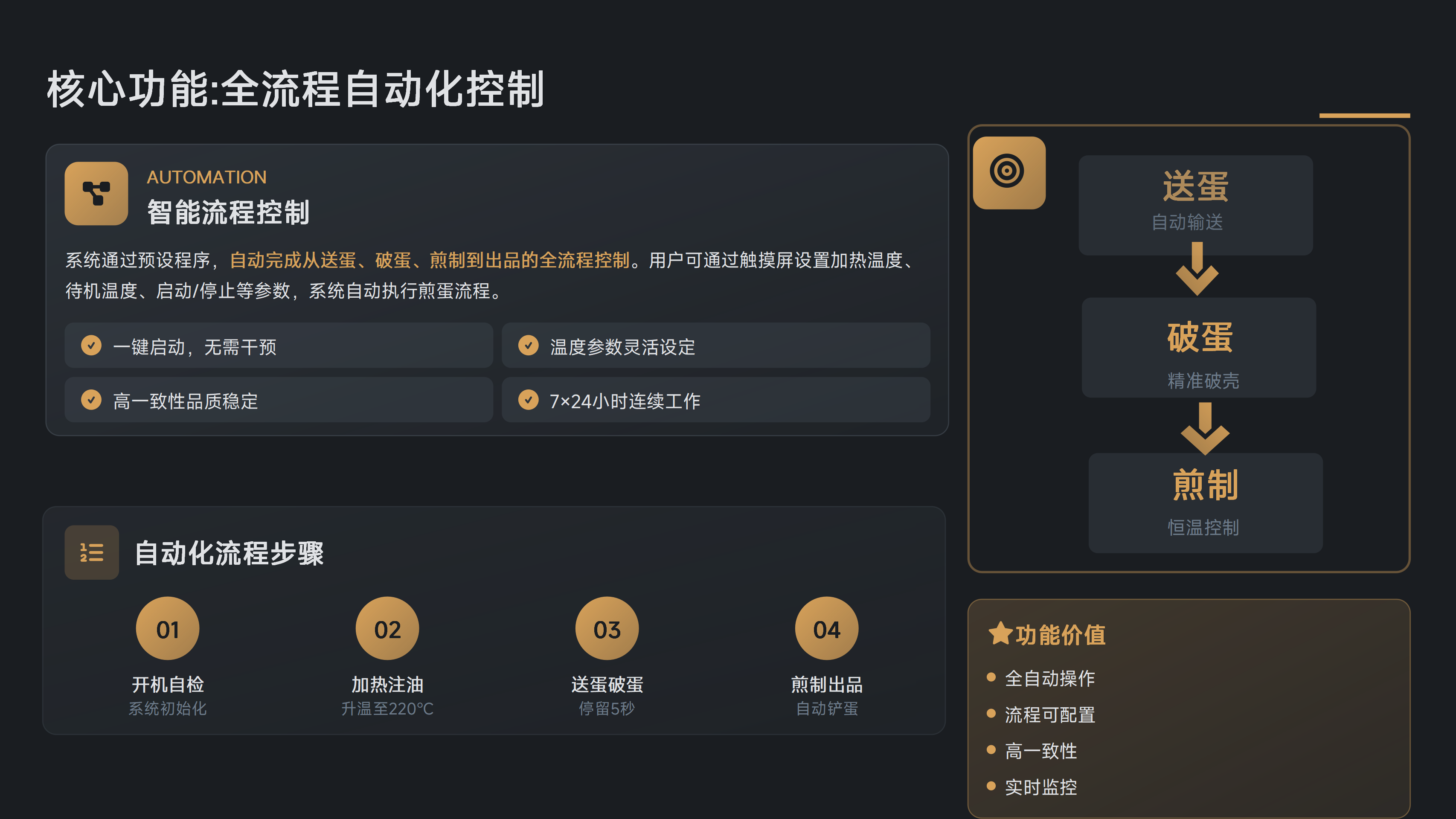Click the slide title 核心功能:全流程自动化控制
The image size is (1456, 819).
(296, 89)
